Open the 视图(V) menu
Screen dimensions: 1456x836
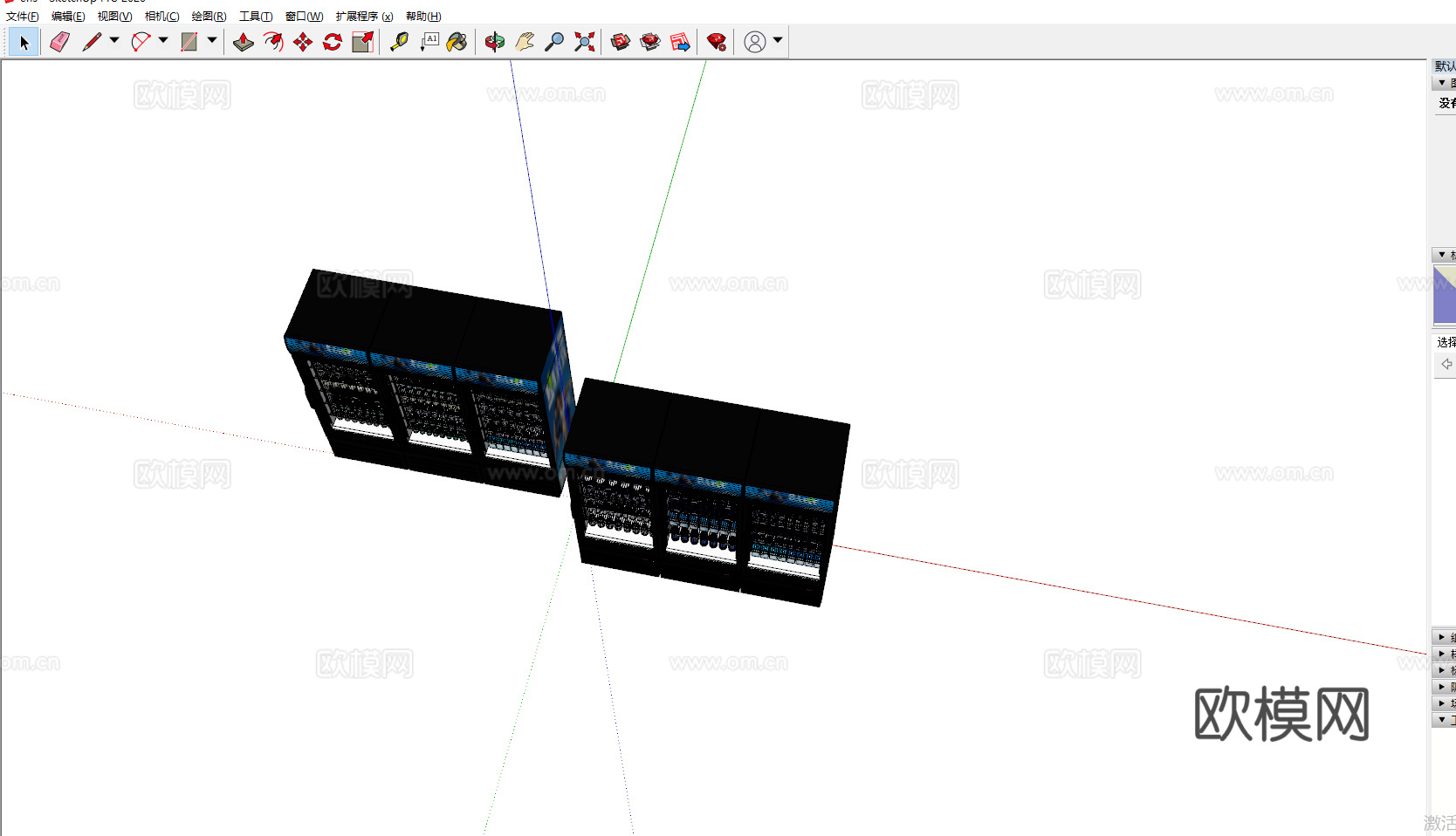(114, 17)
